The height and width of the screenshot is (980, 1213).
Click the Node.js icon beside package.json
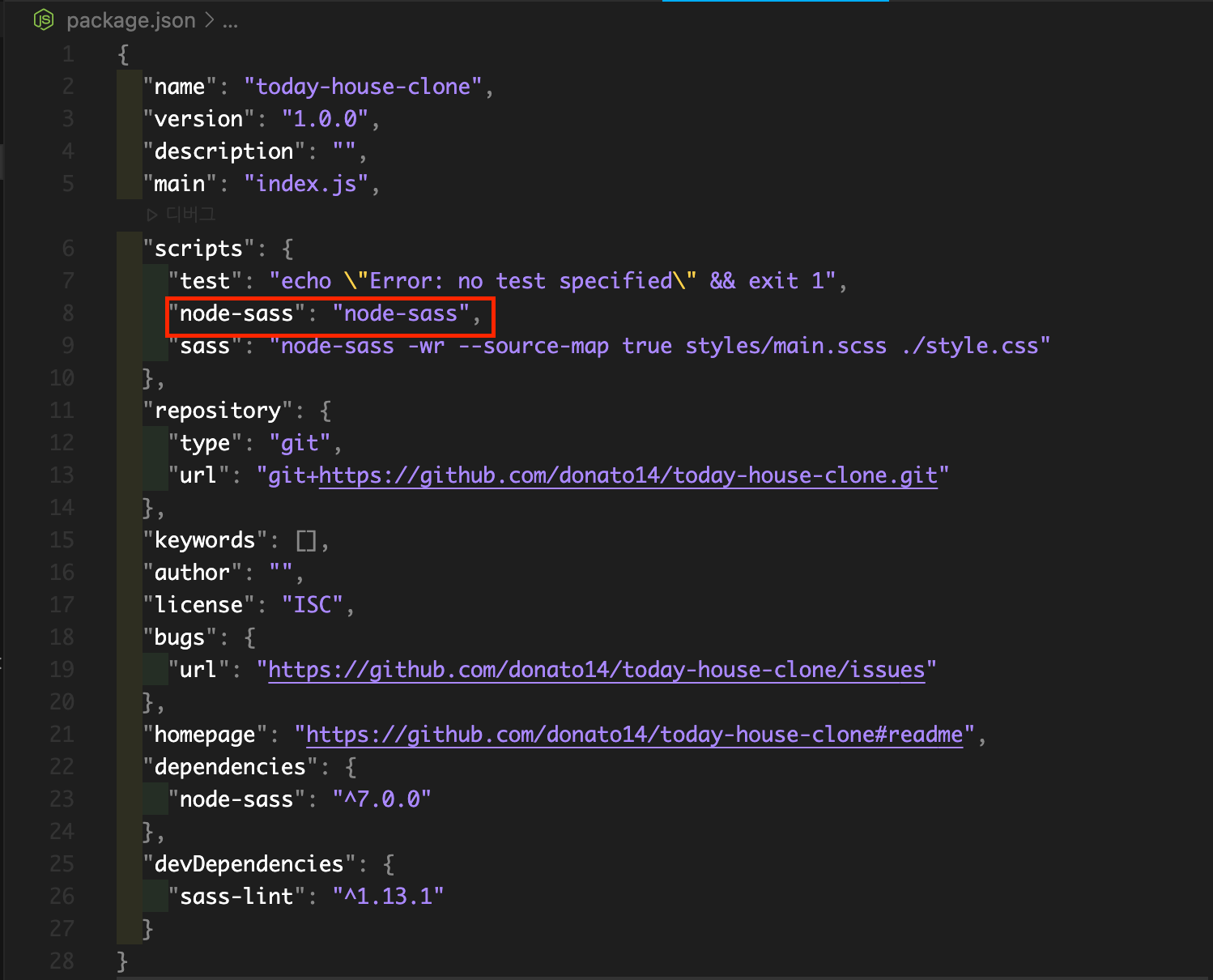pos(44,20)
